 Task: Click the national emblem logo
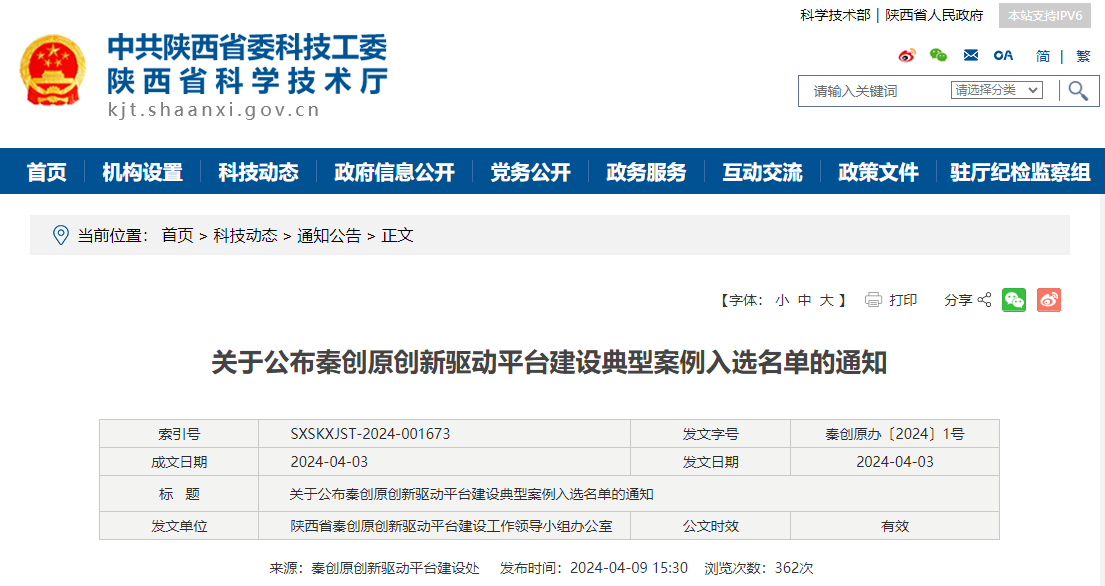[53, 72]
